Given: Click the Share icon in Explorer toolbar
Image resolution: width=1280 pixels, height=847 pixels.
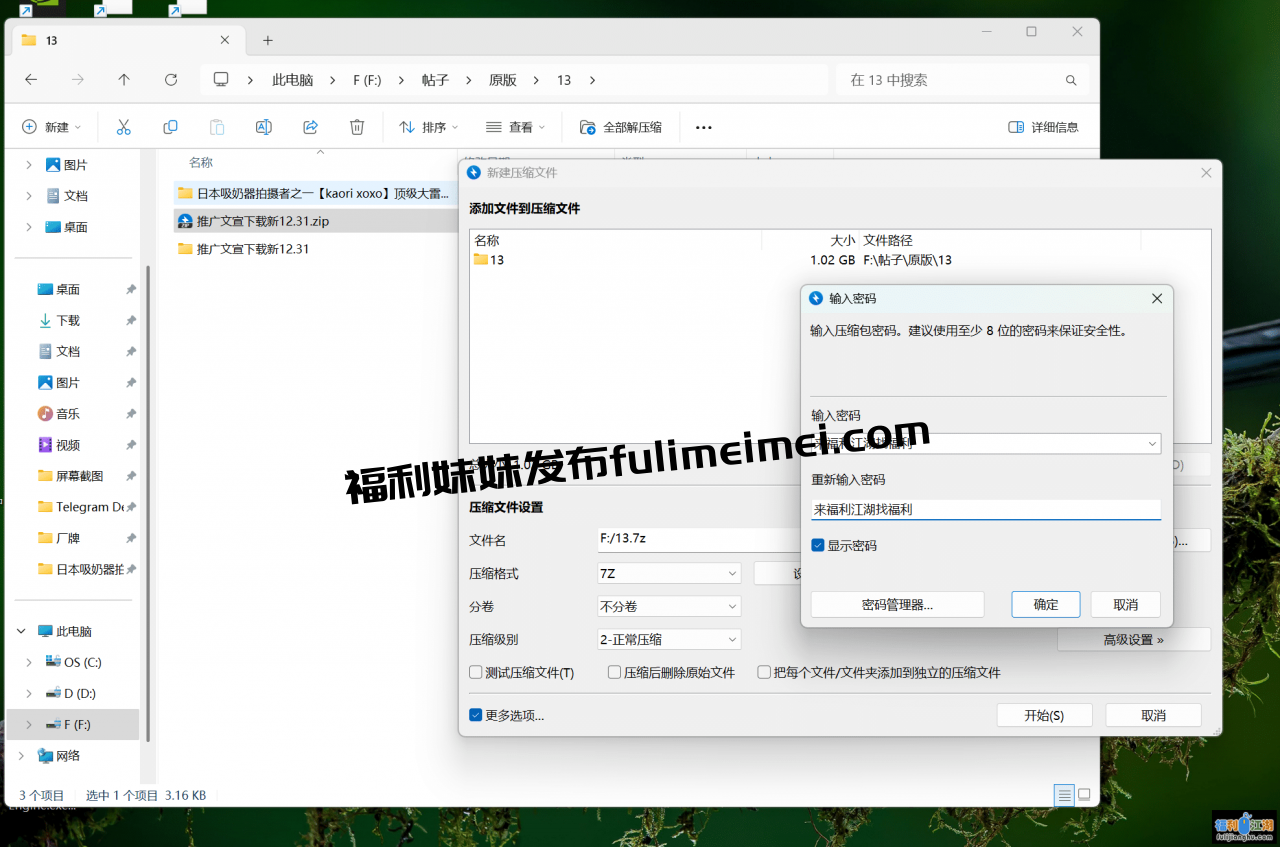Looking at the screenshot, I should point(310,127).
